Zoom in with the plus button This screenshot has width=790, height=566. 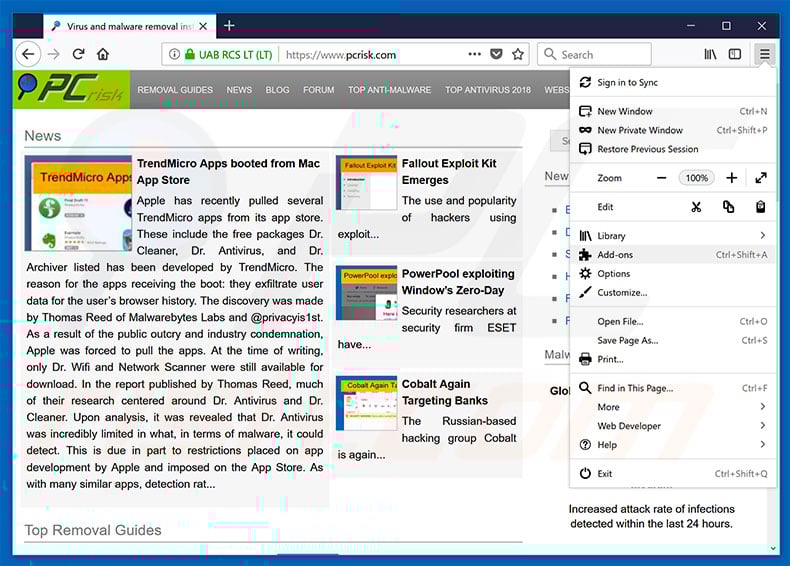point(732,178)
